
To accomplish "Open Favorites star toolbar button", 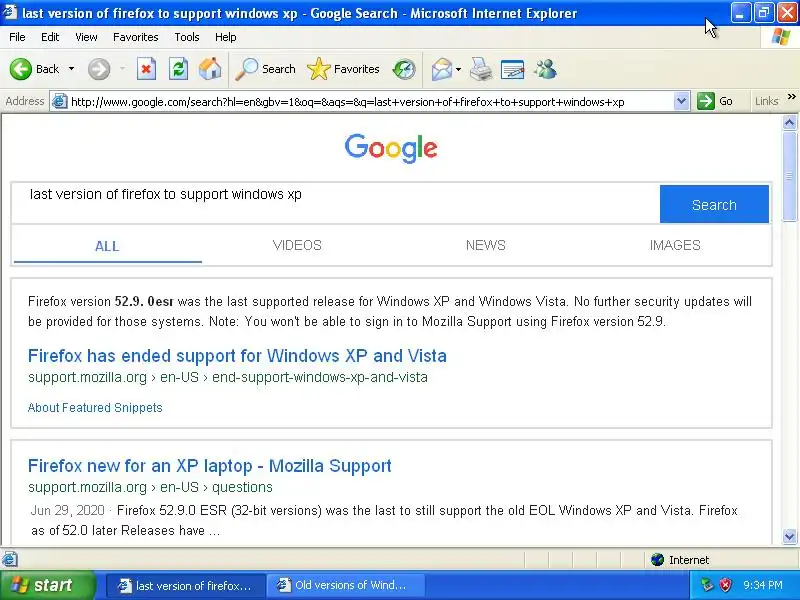I will pos(343,69).
